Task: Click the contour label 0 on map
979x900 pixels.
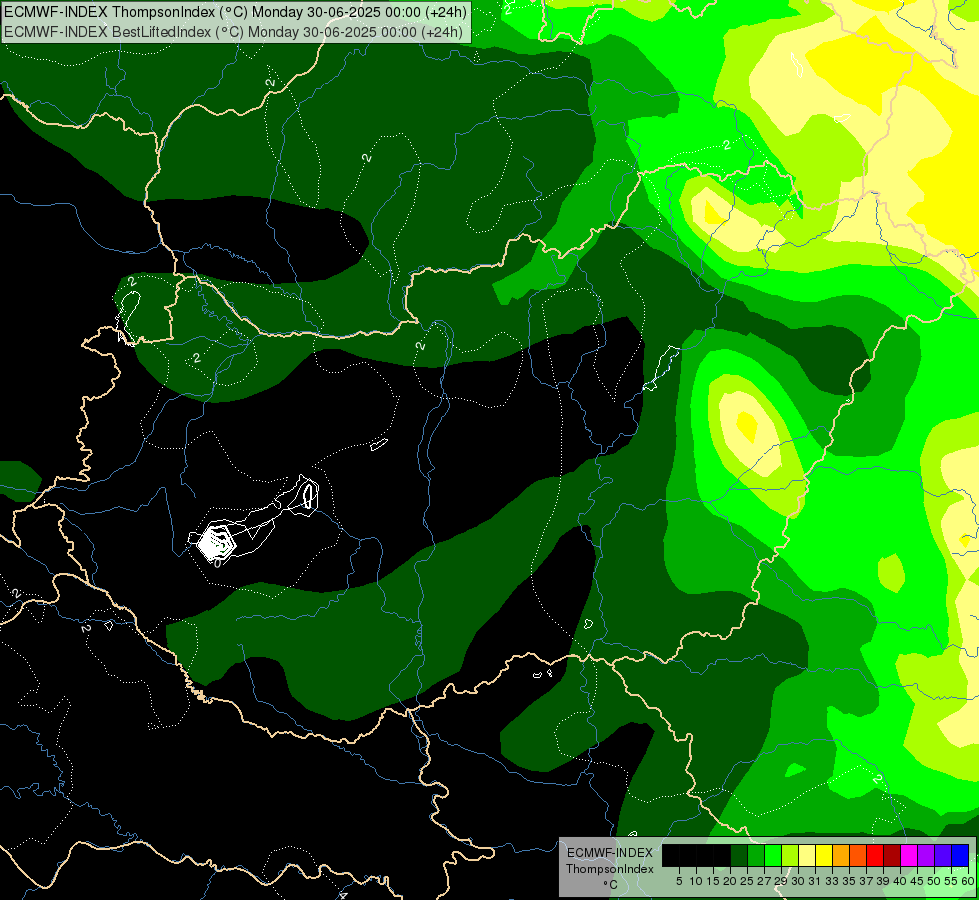Action: point(217,563)
